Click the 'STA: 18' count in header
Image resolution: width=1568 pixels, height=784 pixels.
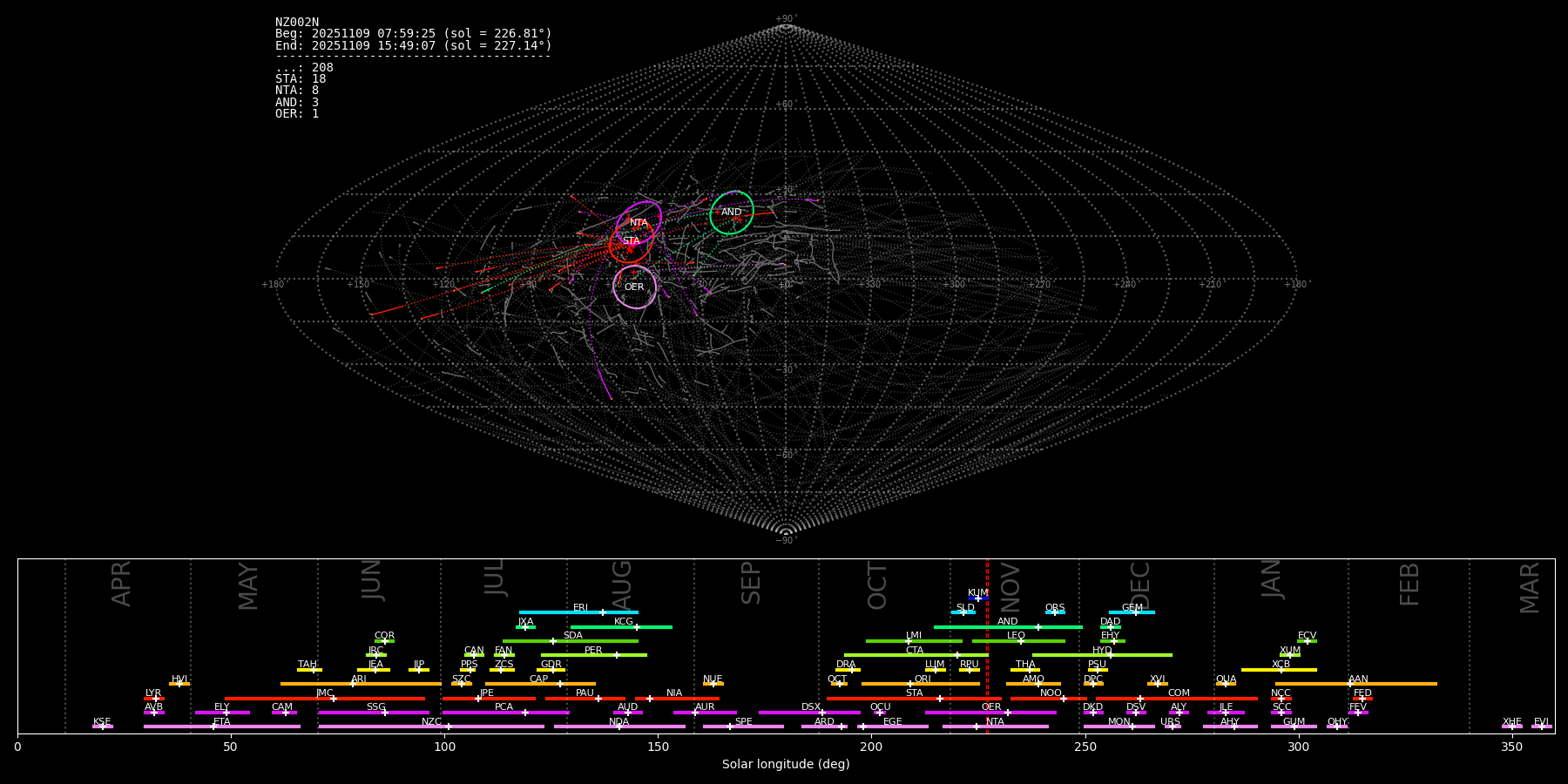[301, 79]
